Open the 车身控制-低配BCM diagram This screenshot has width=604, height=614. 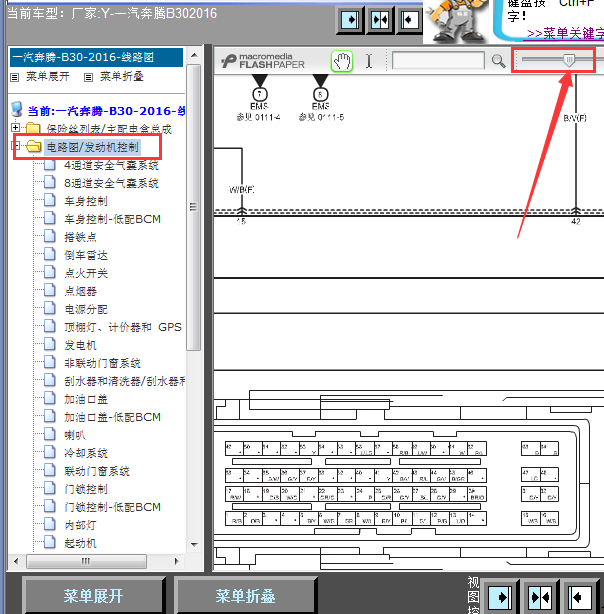click(112, 219)
